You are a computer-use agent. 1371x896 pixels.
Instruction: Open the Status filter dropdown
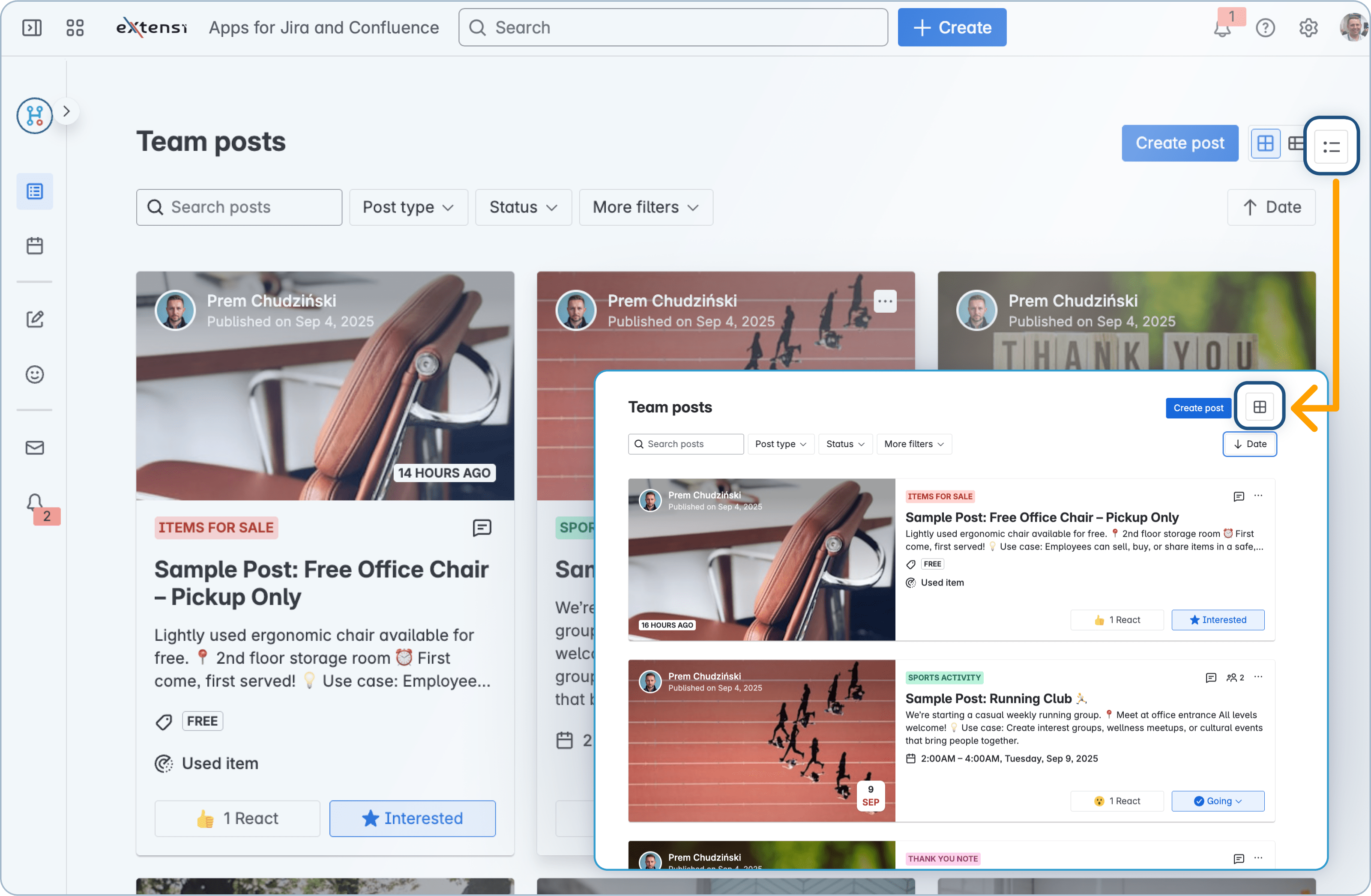pos(523,207)
